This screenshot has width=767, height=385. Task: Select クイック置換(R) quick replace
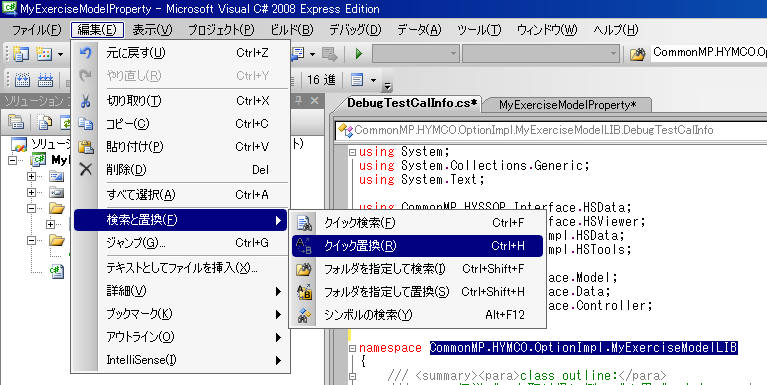pyautogui.click(x=417, y=246)
